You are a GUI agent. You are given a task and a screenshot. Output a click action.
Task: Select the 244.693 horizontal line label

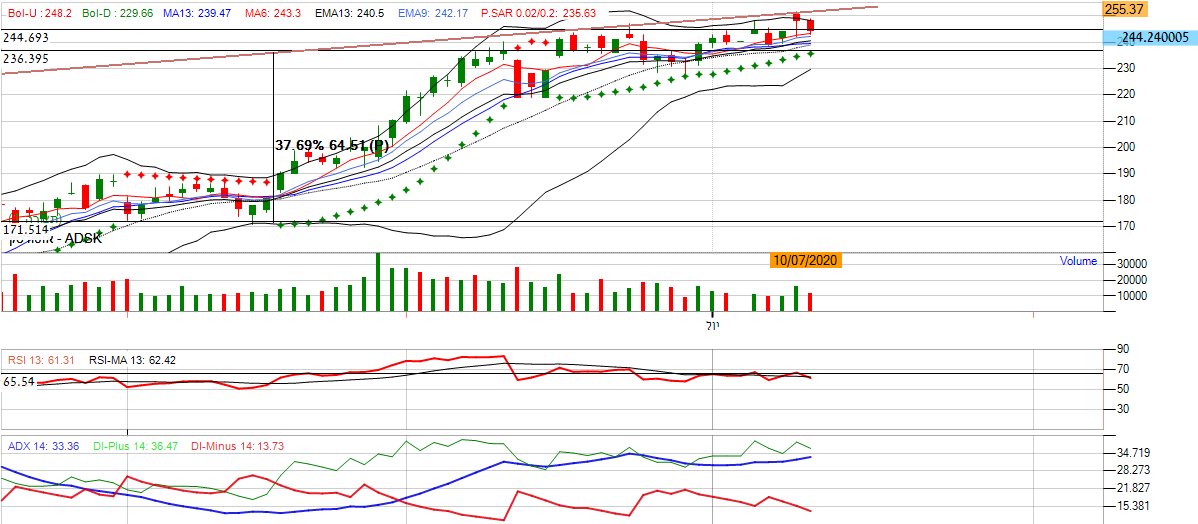tap(26, 37)
